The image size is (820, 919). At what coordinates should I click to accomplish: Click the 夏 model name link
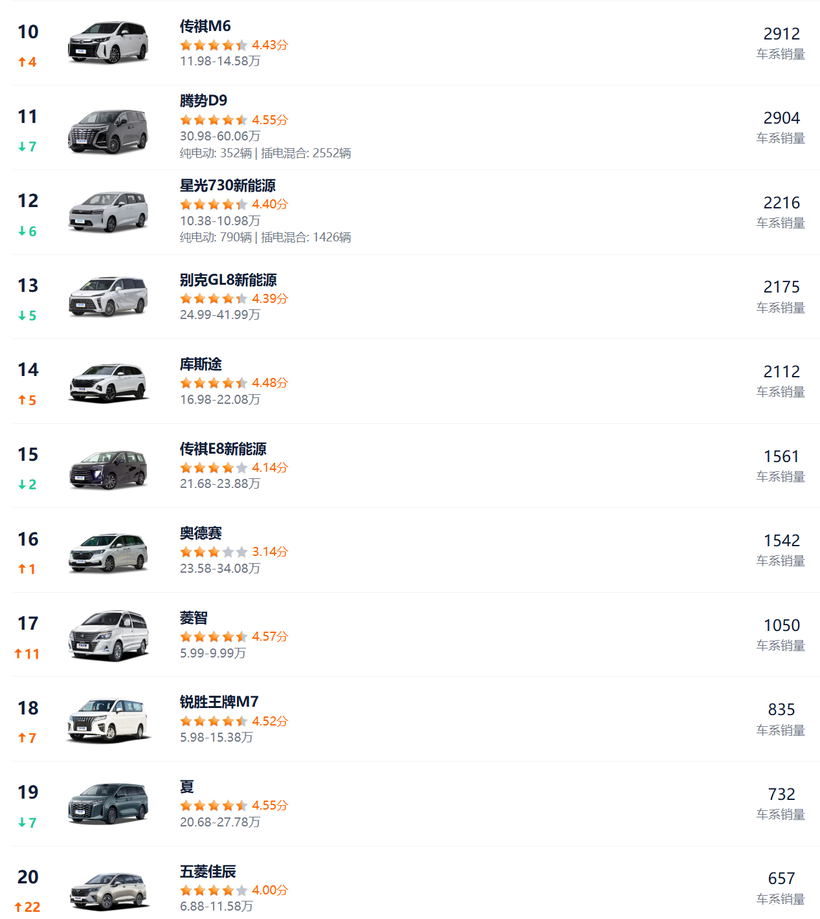pos(187,787)
